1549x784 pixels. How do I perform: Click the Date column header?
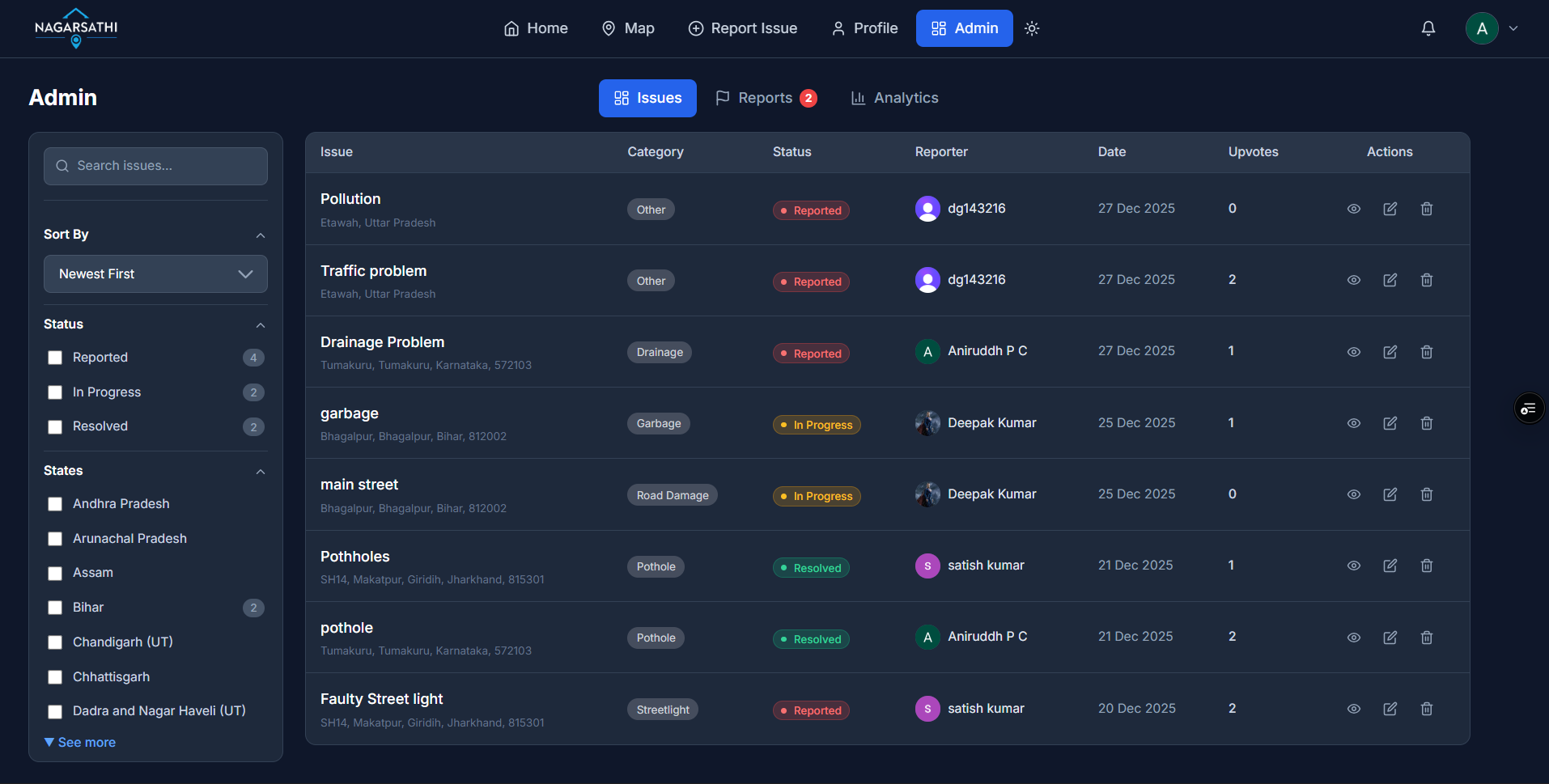click(x=1112, y=152)
